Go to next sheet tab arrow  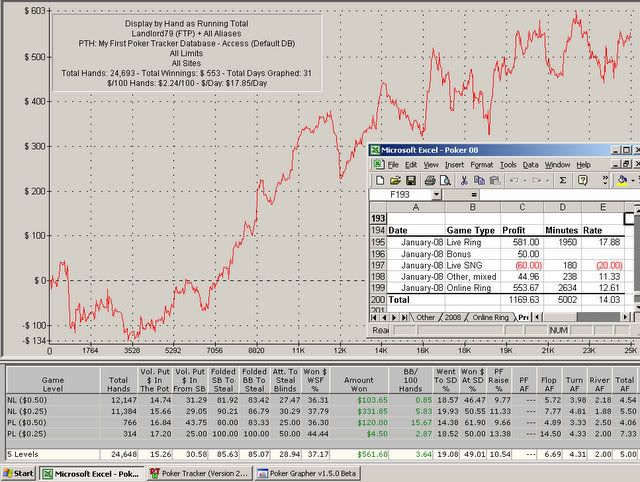click(394, 317)
